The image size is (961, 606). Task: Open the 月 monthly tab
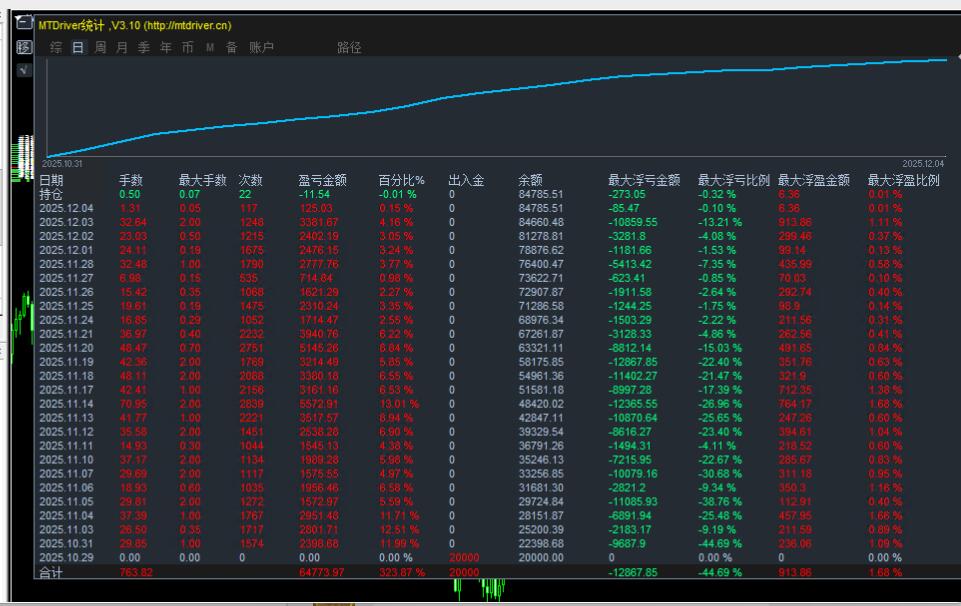click(122, 47)
